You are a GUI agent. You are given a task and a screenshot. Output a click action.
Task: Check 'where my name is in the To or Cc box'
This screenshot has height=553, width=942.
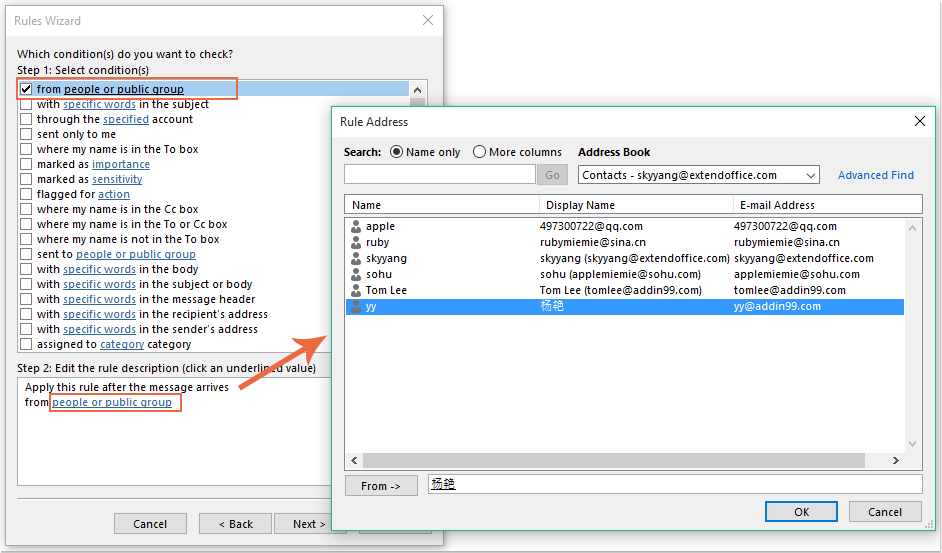point(26,224)
